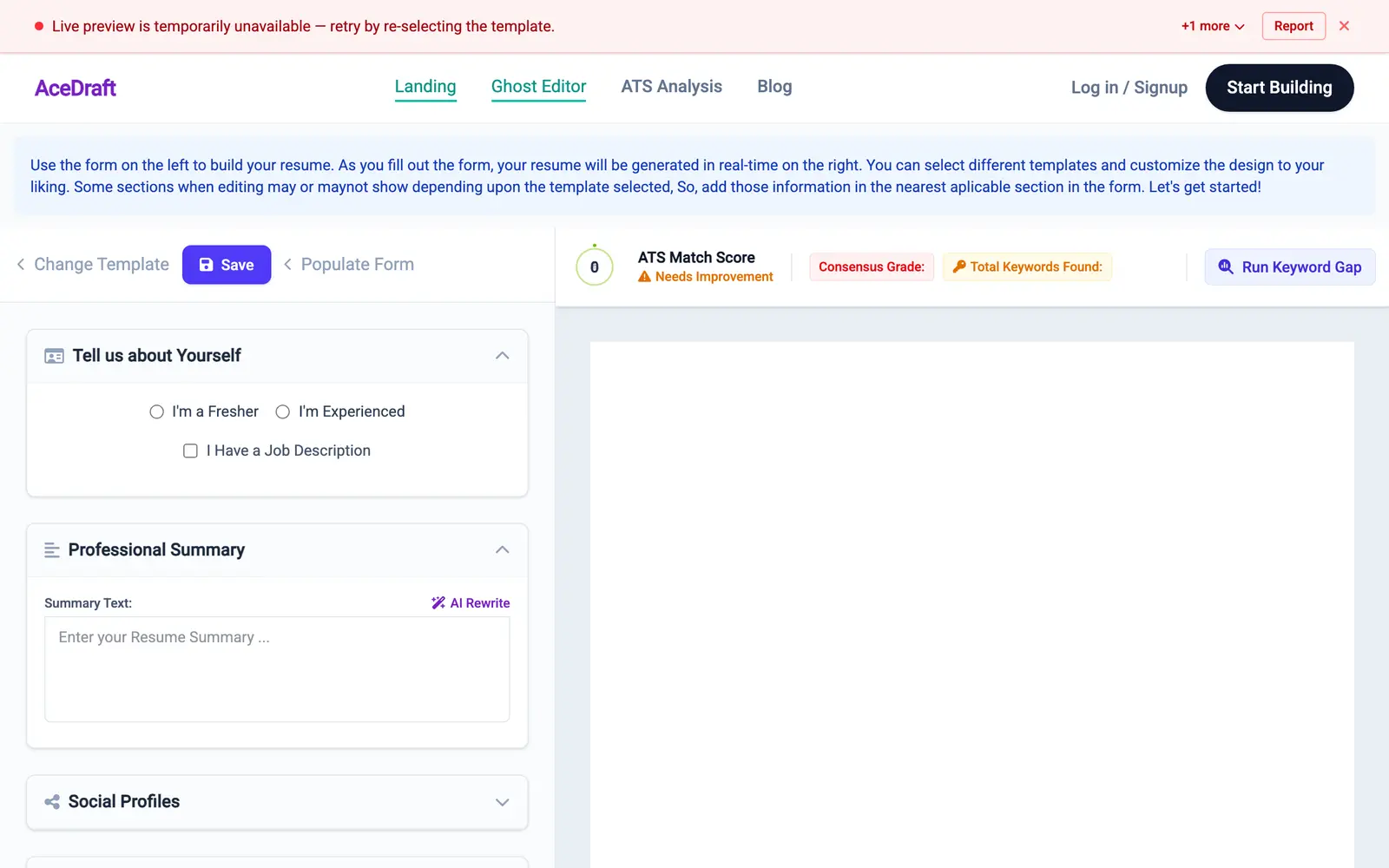Click the share icon beside Social Profiles
This screenshot has height=868, width=1389.
52,802
